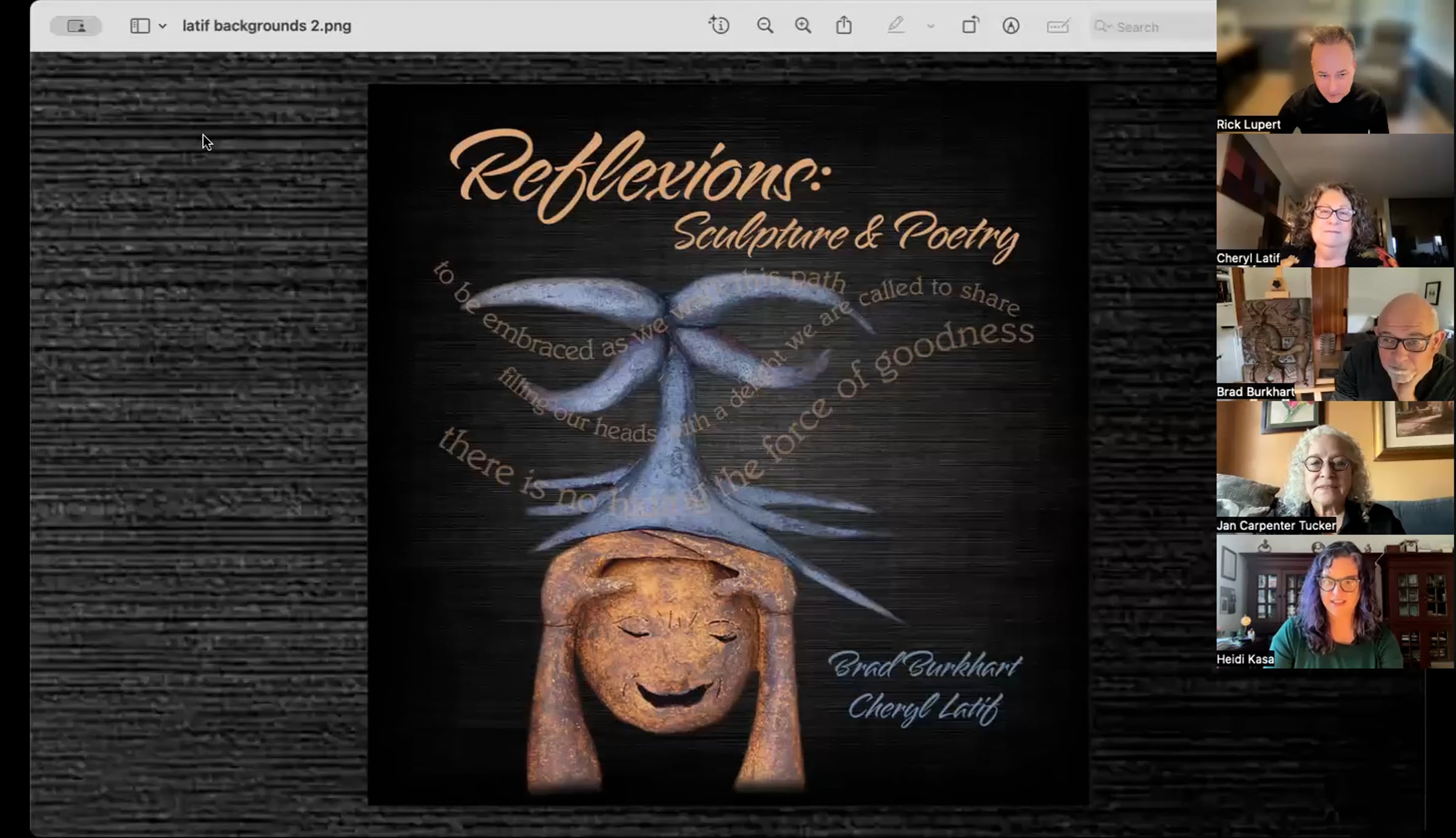Select Rick Lupert's video thumbnail
1456x838 pixels.
tap(1335, 67)
